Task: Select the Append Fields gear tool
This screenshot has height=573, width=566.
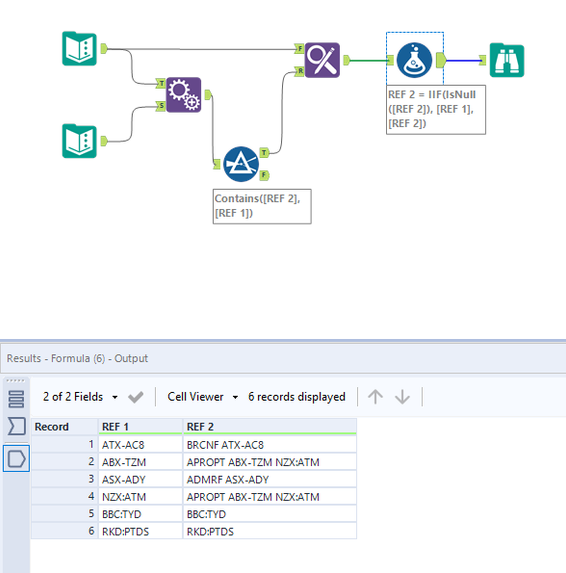Action: 183,95
